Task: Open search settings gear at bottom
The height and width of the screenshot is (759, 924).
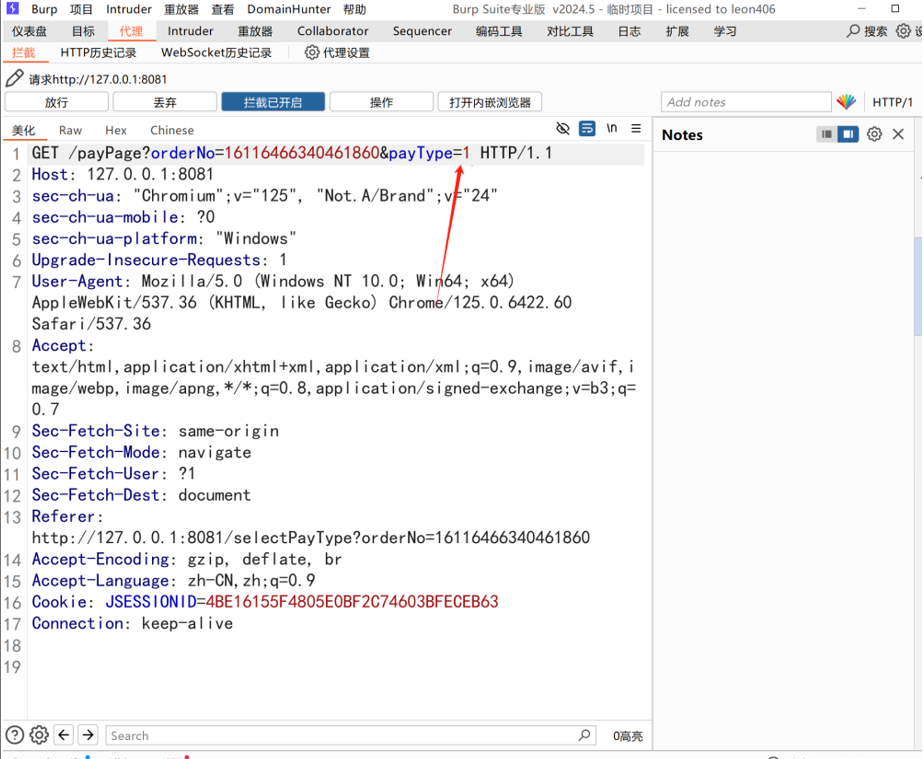Action: 39,735
